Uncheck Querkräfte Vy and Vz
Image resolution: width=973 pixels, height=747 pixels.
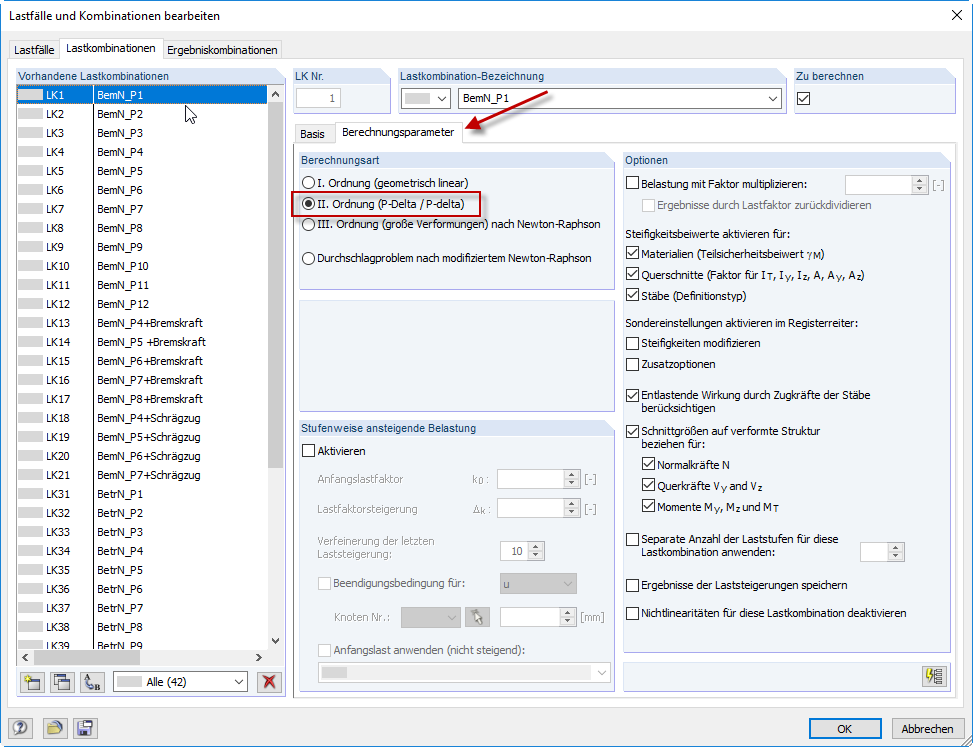point(648,486)
